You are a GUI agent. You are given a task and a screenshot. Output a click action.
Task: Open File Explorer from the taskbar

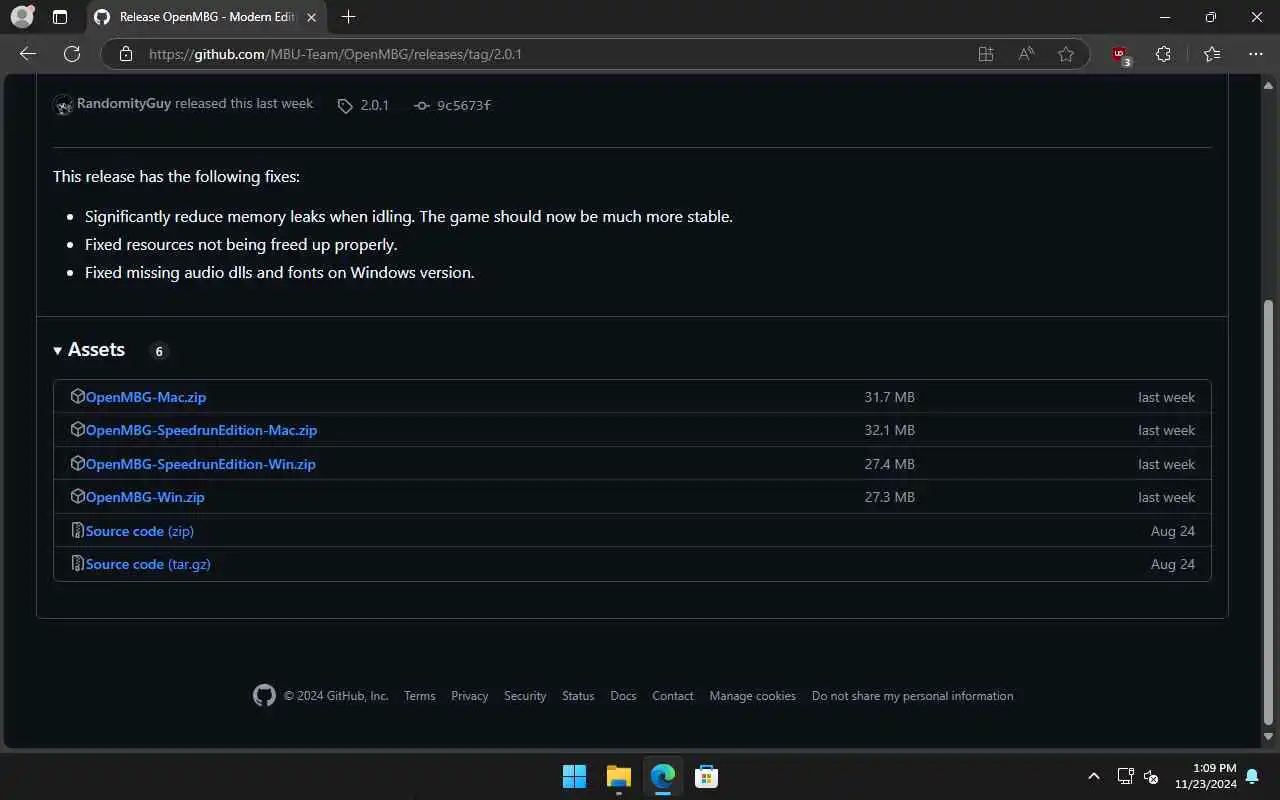tap(619, 776)
